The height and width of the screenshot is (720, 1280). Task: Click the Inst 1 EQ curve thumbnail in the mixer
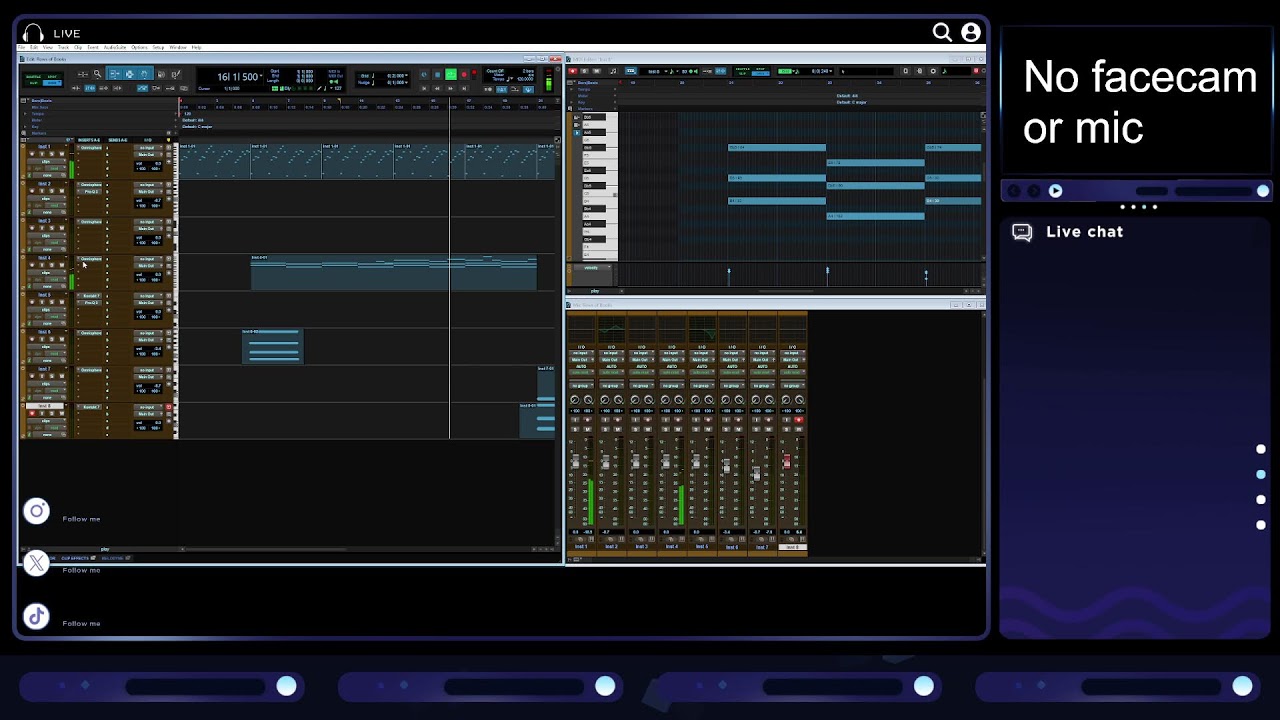pyautogui.click(x=581, y=329)
